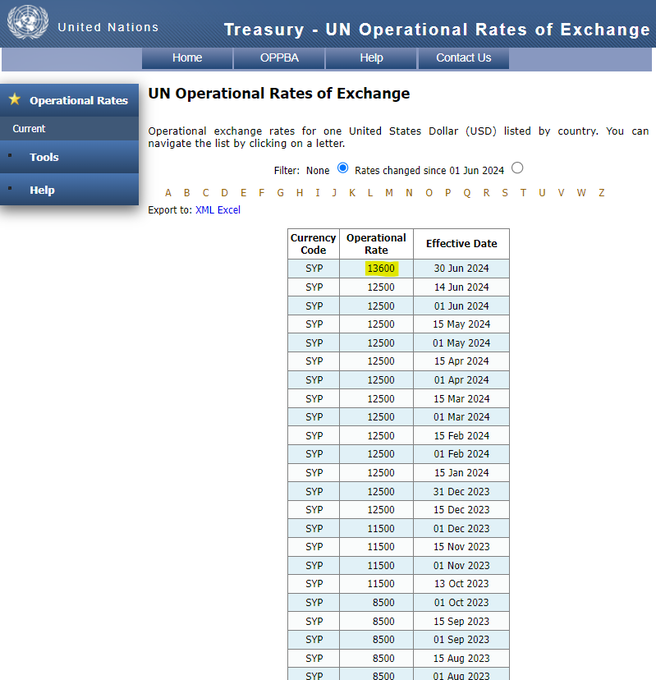This screenshot has width=656, height=680.
Task: Jump to countries starting with W
Action: (581, 193)
